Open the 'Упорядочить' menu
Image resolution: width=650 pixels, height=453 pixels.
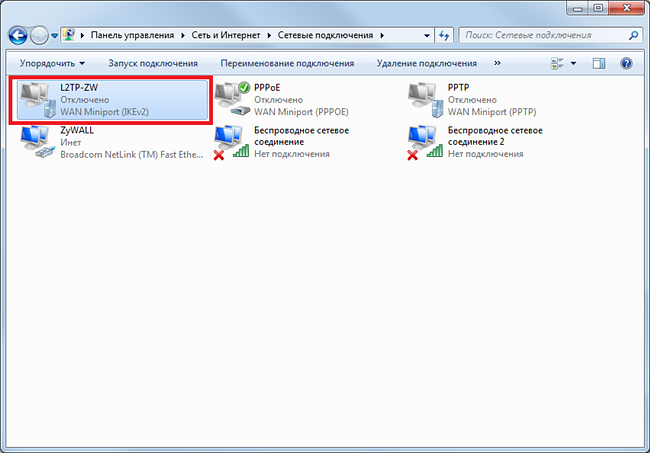point(52,63)
